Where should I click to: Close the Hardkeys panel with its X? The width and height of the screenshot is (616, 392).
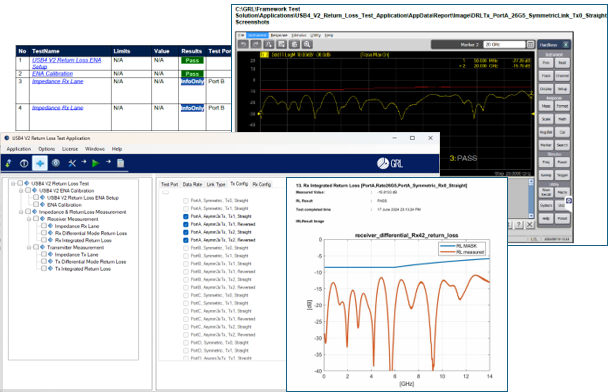[x=565, y=44]
